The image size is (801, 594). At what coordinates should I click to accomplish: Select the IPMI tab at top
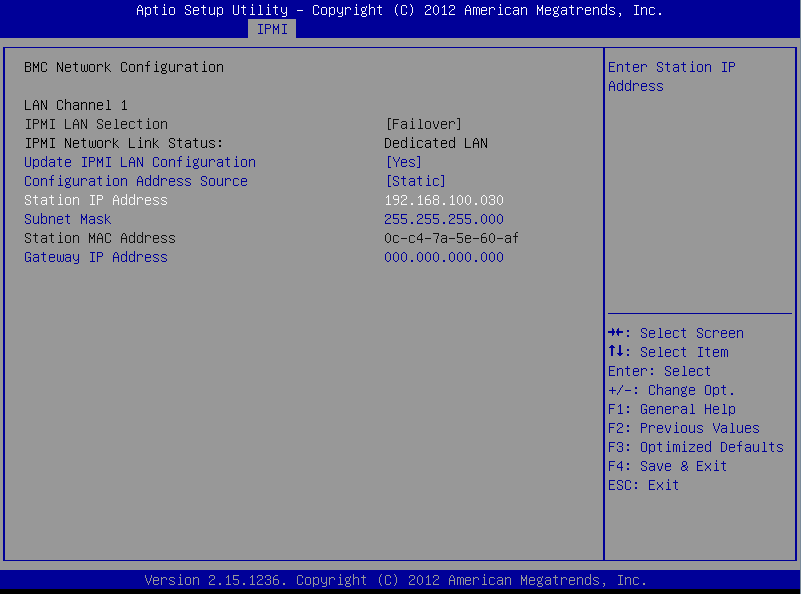click(272, 29)
